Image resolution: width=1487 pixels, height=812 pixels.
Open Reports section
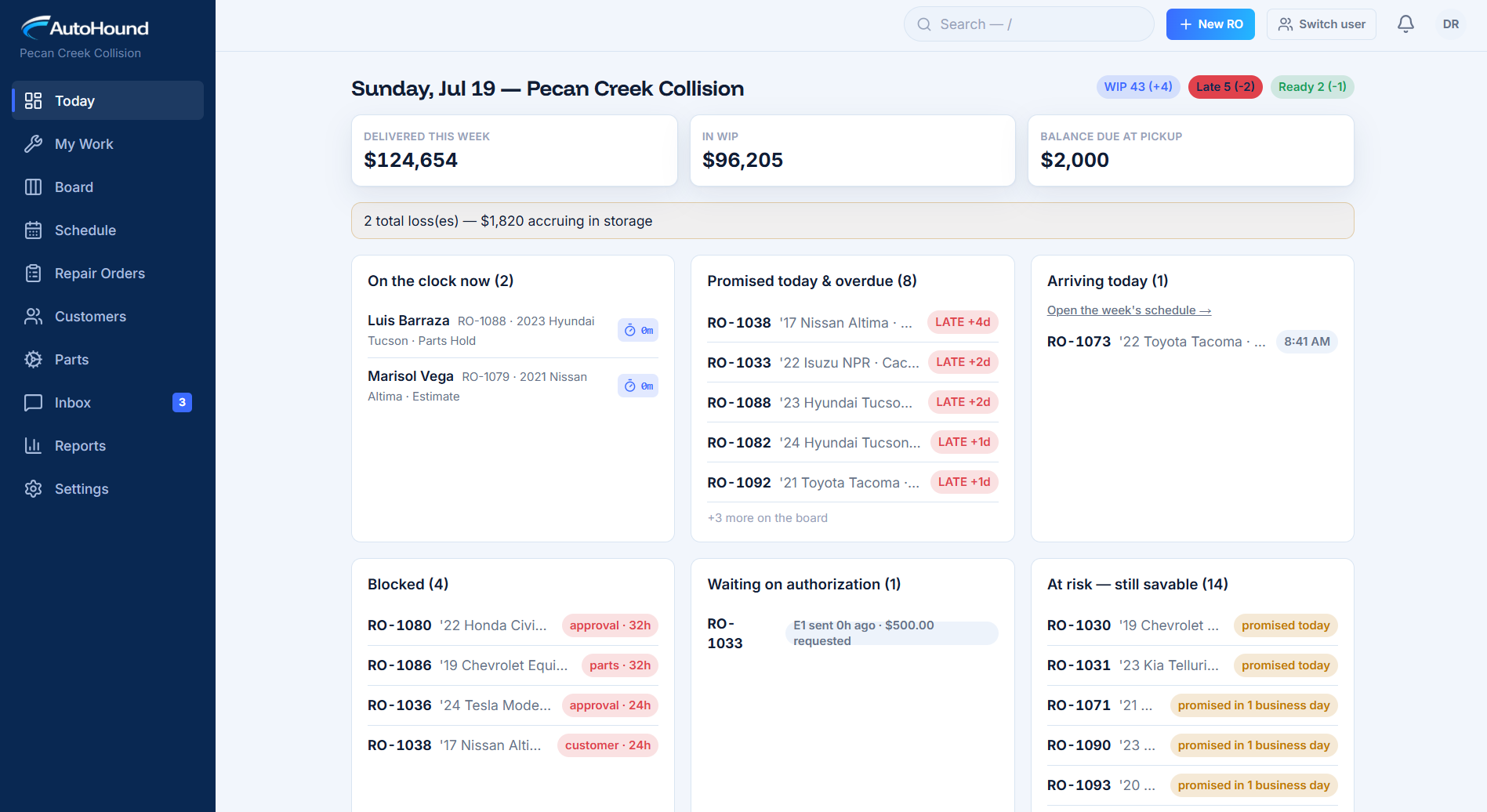click(x=108, y=445)
